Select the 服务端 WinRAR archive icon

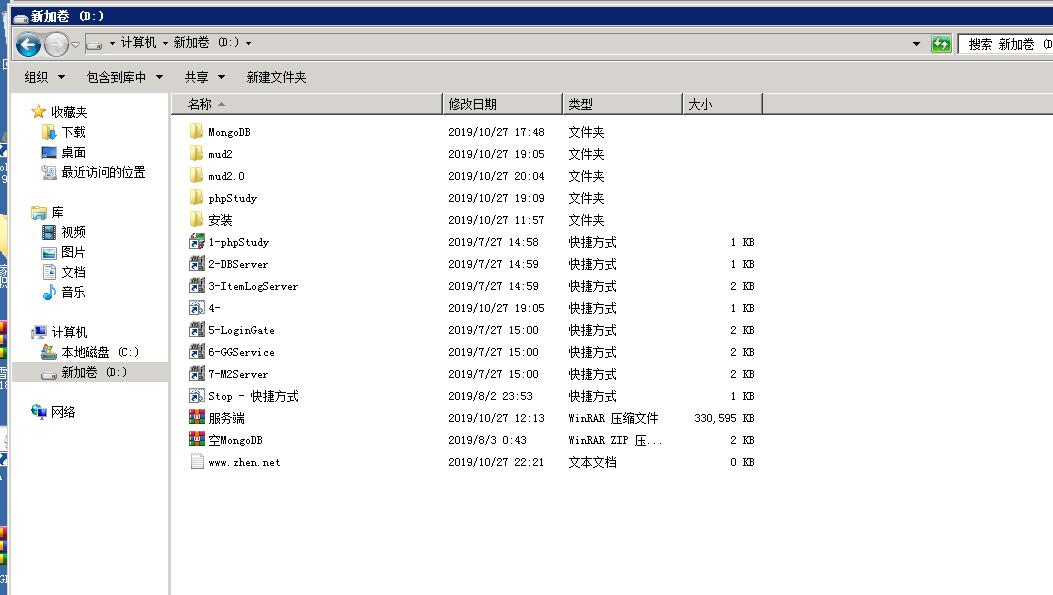[x=196, y=418]
